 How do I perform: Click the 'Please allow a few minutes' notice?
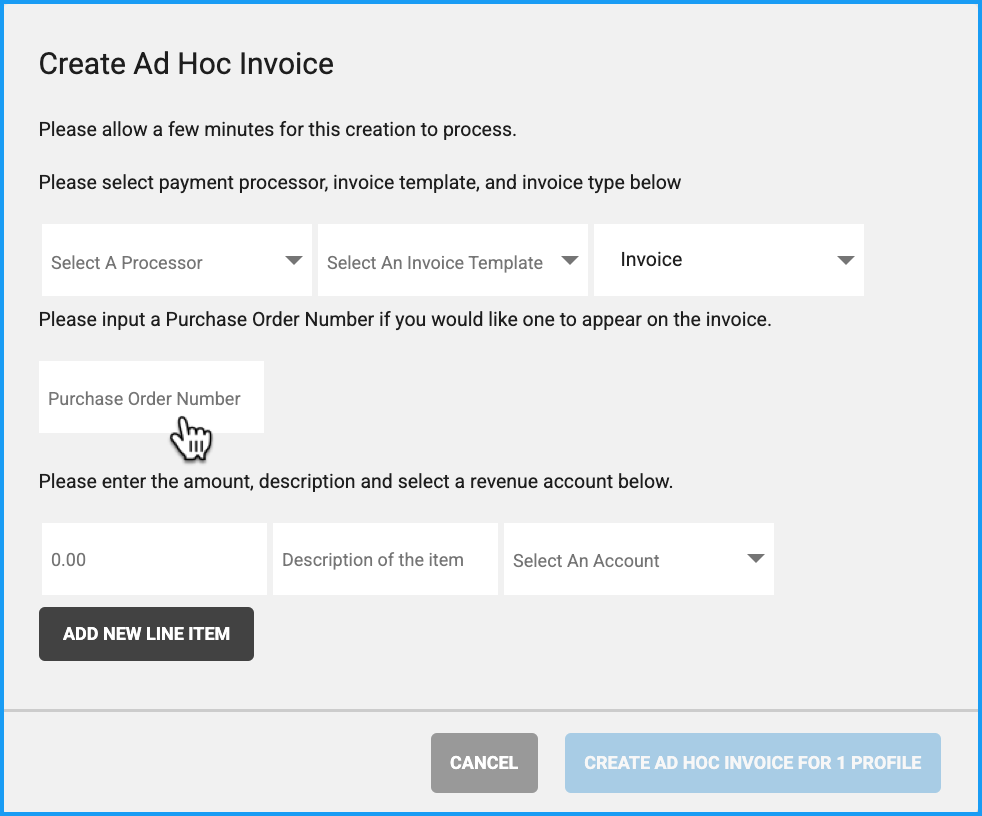click(x=277, y=130)
